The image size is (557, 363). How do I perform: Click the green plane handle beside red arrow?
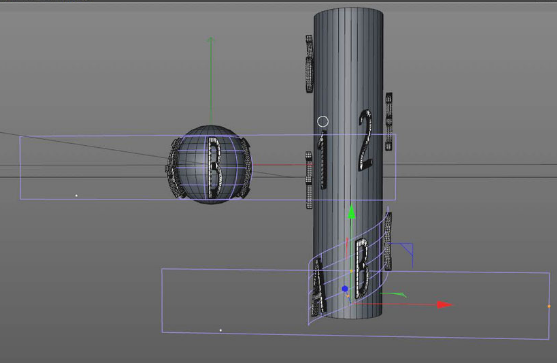394,294
